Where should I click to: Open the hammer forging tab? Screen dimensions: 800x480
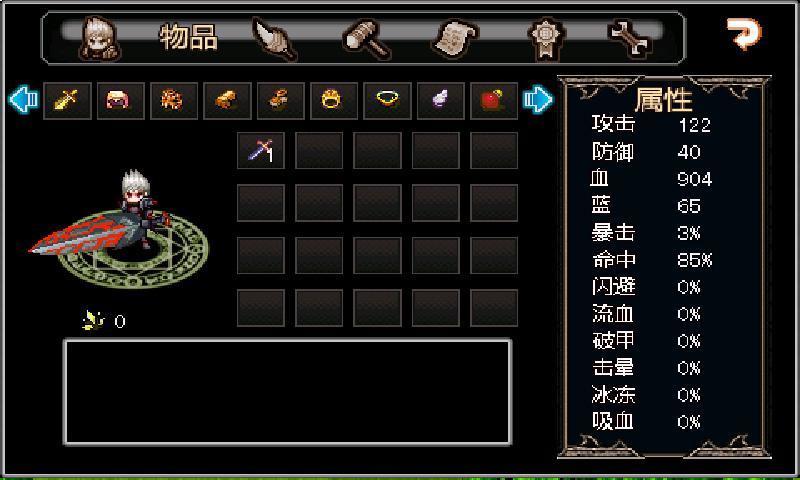(368, 39)
